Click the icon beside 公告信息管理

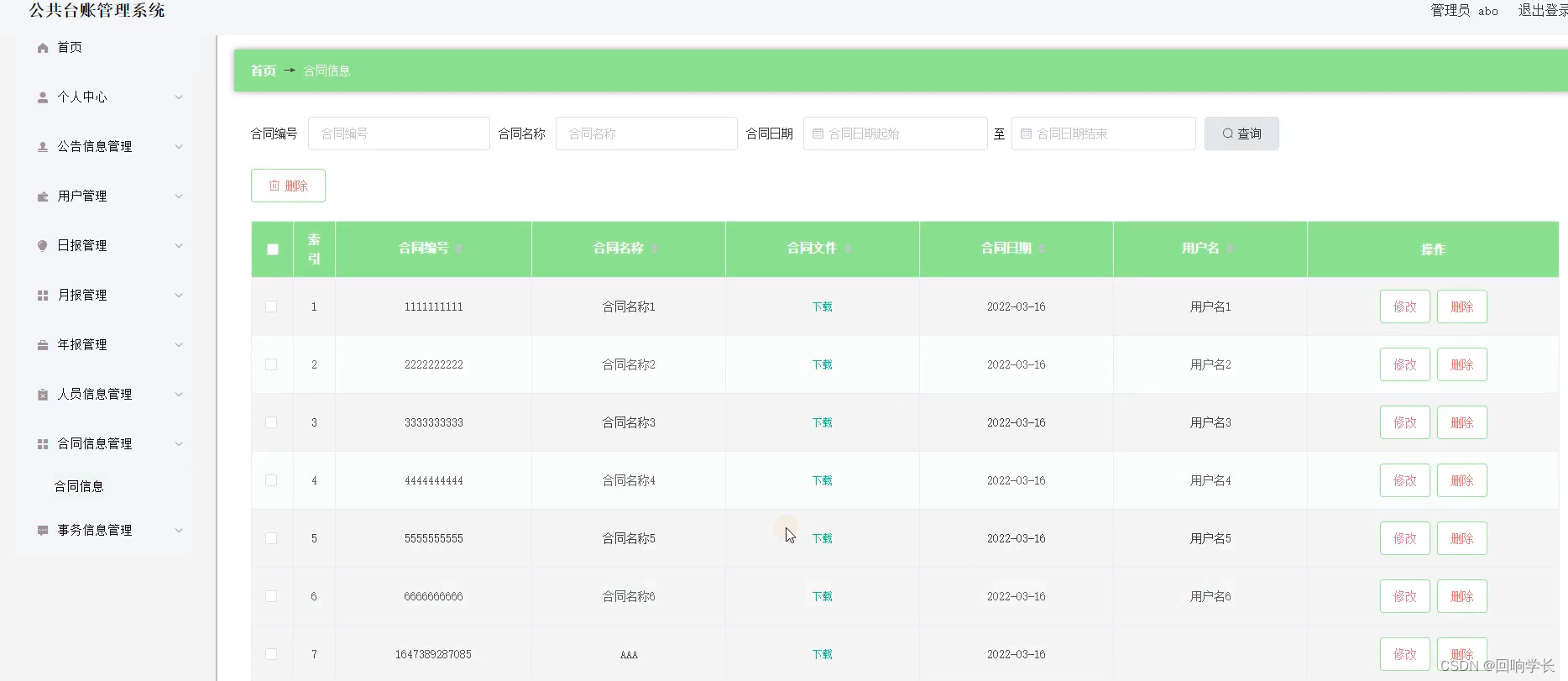point(43,147)
